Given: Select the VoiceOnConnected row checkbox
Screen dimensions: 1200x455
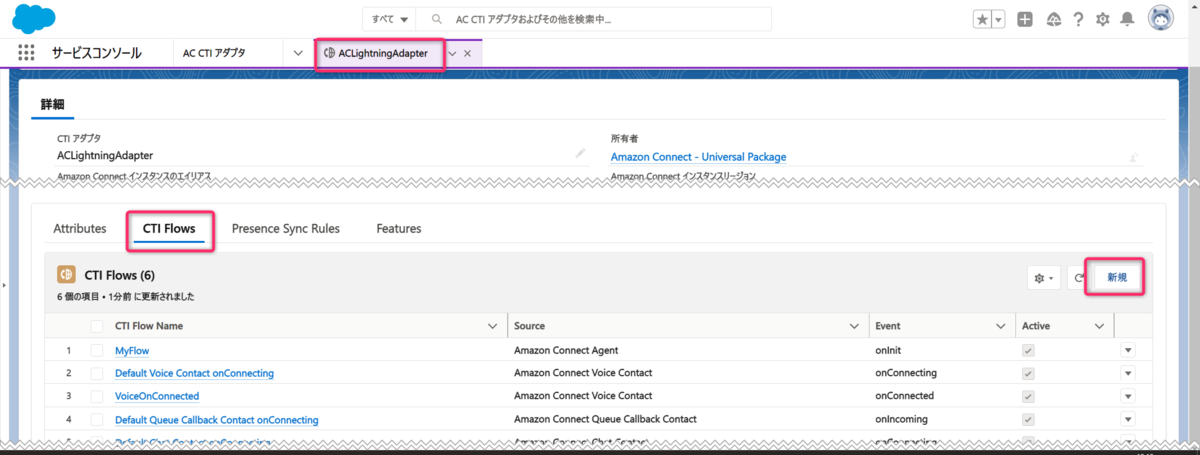Looking at the screenshot, I should pyautogui.click(x=97, y=396).
